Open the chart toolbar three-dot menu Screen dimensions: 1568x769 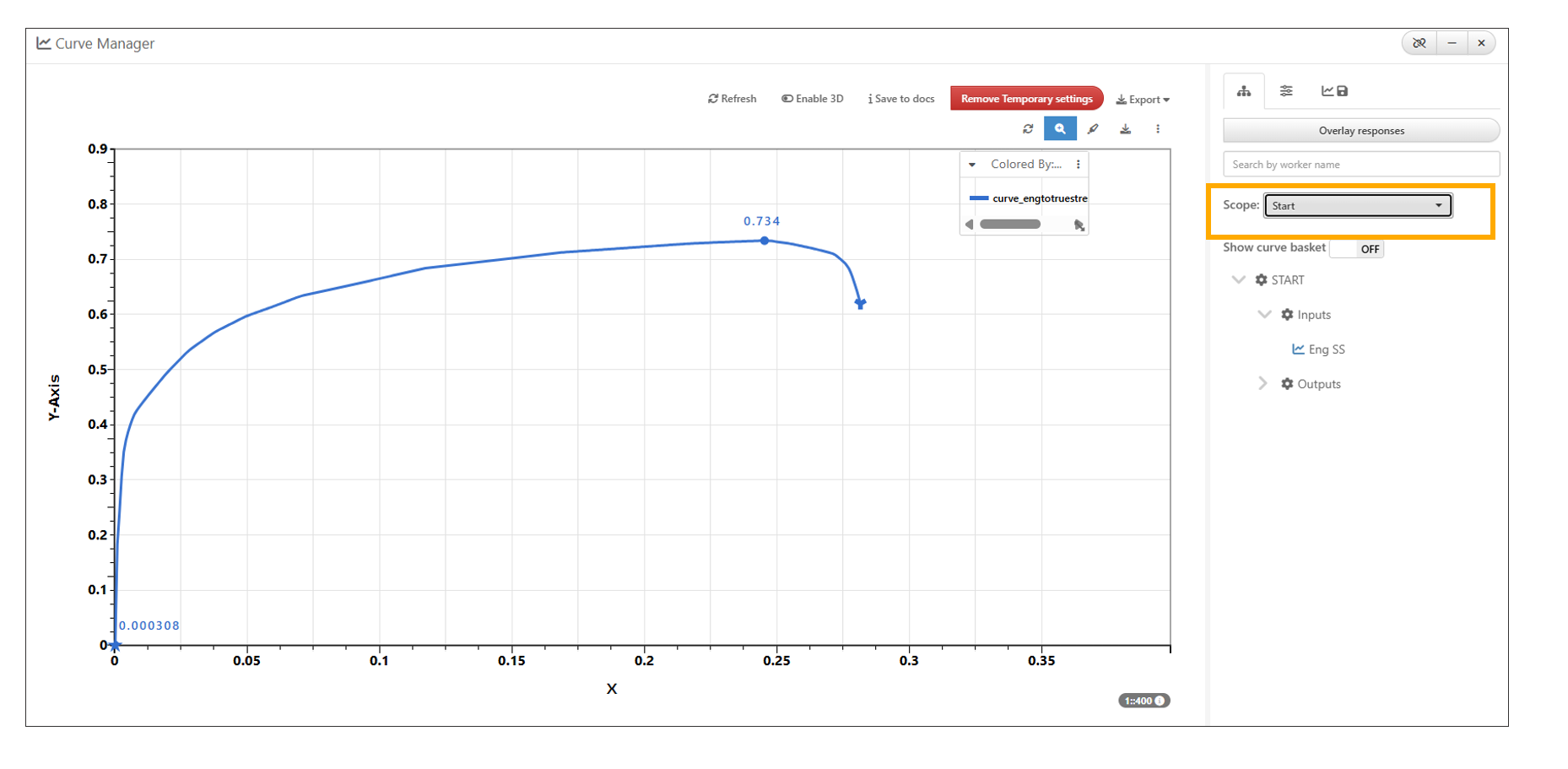tap(1158, 129)
